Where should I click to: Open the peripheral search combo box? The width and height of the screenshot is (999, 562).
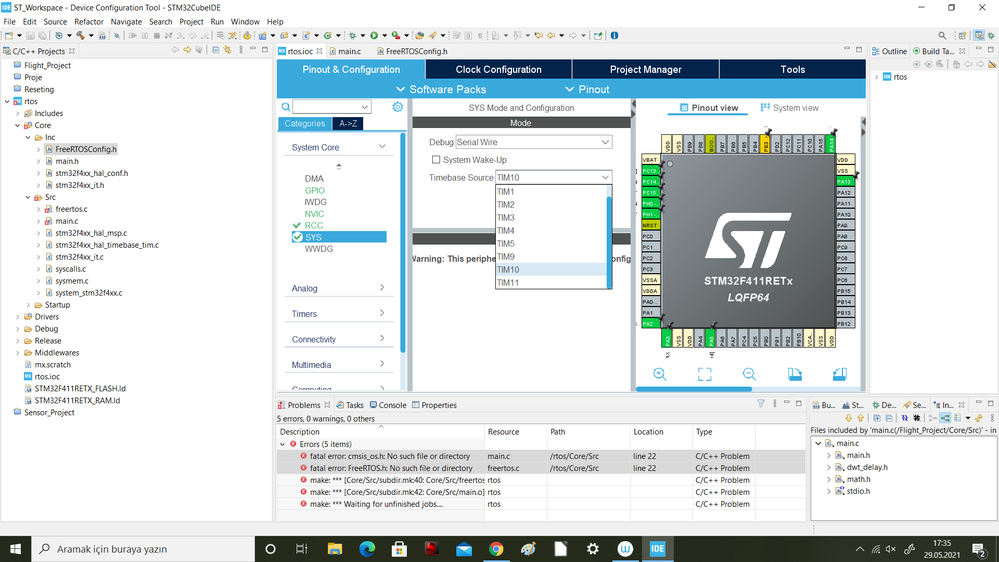[331, 107]
